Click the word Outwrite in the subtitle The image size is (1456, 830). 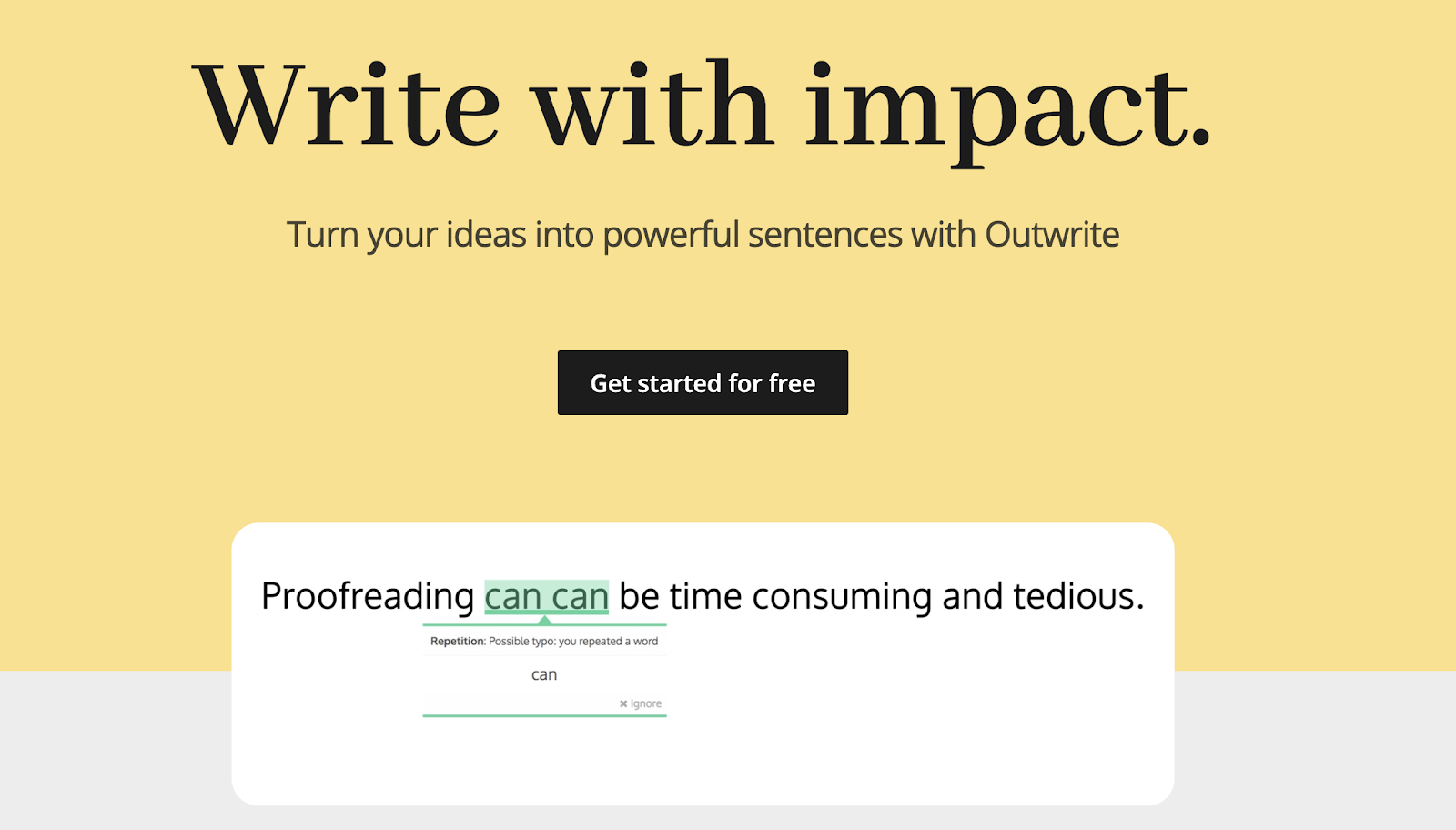[x=1052, y=235]
